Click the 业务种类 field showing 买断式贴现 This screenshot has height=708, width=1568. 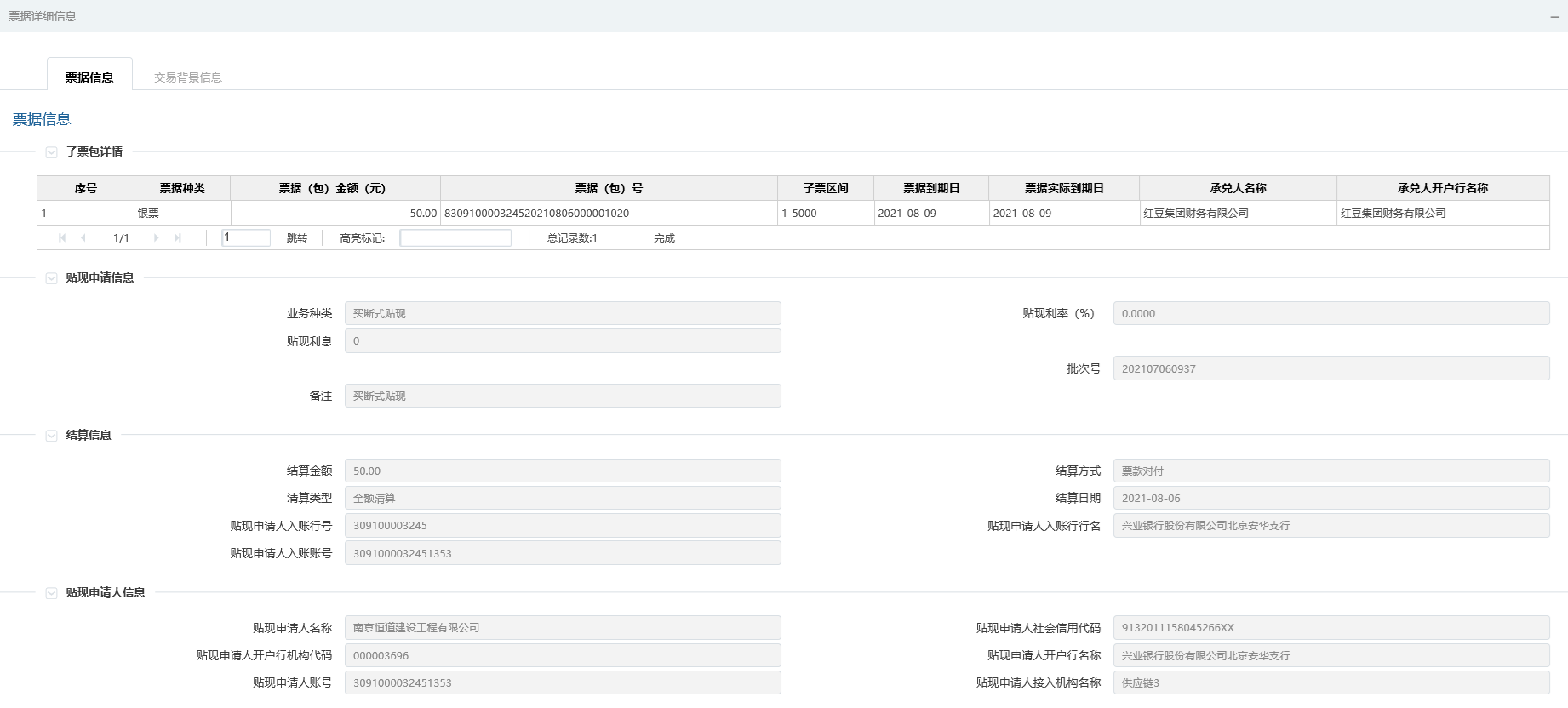(x=562, y=314)
